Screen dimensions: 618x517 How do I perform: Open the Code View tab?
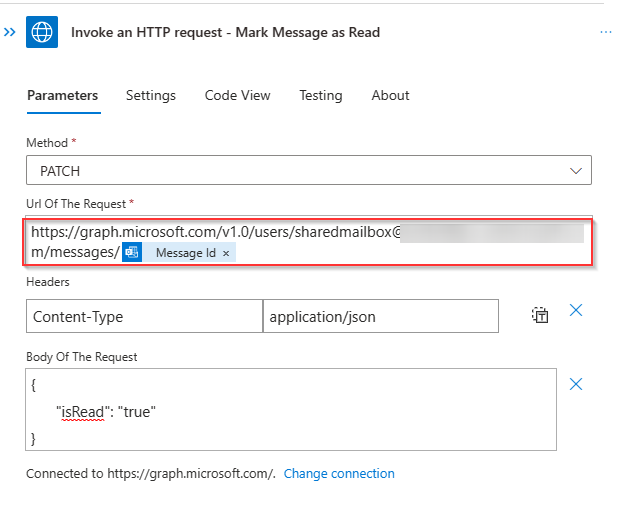tap(238, 95)
